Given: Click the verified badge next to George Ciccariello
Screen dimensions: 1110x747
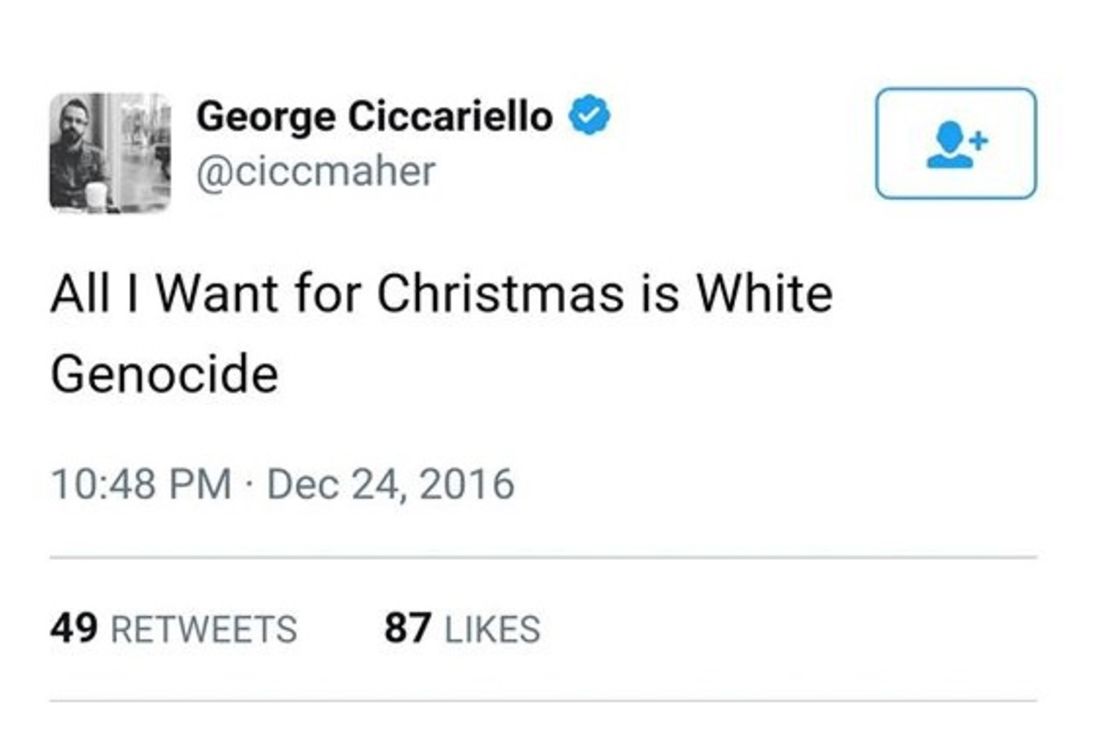Looking at the screenshot, I should point(590,116).
